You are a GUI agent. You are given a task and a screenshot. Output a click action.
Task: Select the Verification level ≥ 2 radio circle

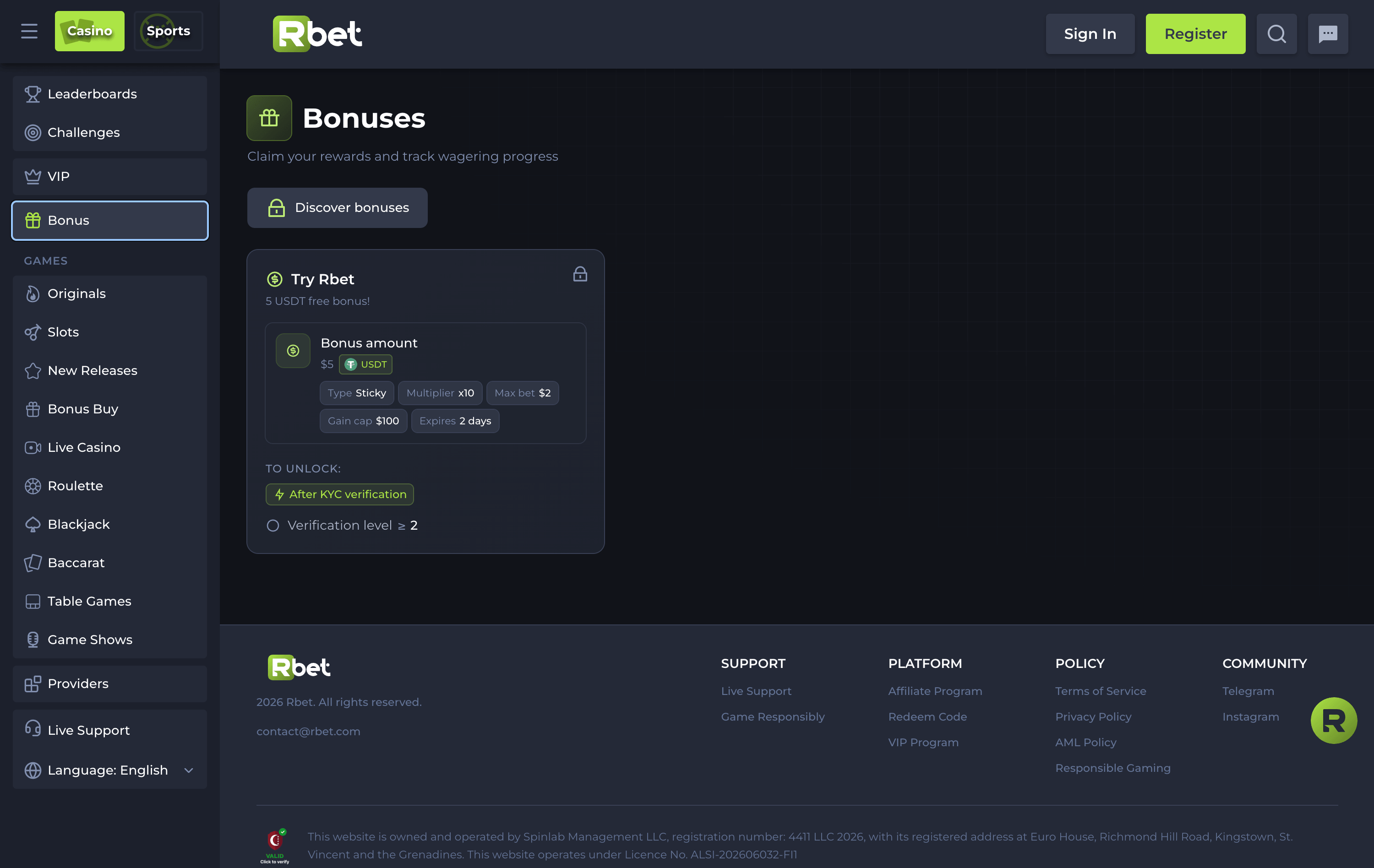click(273, 525)
